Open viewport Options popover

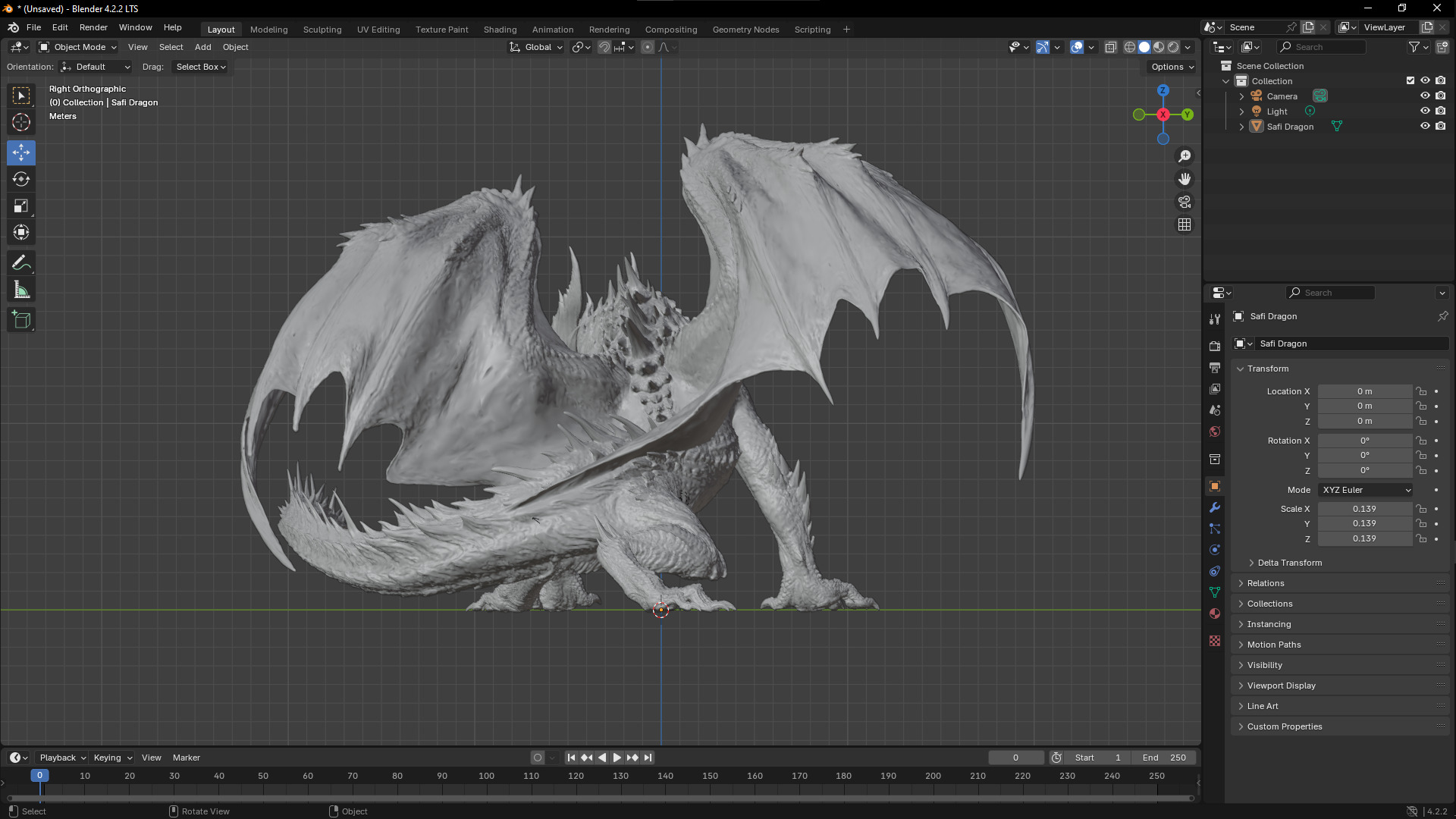[x=1172, y=67]
